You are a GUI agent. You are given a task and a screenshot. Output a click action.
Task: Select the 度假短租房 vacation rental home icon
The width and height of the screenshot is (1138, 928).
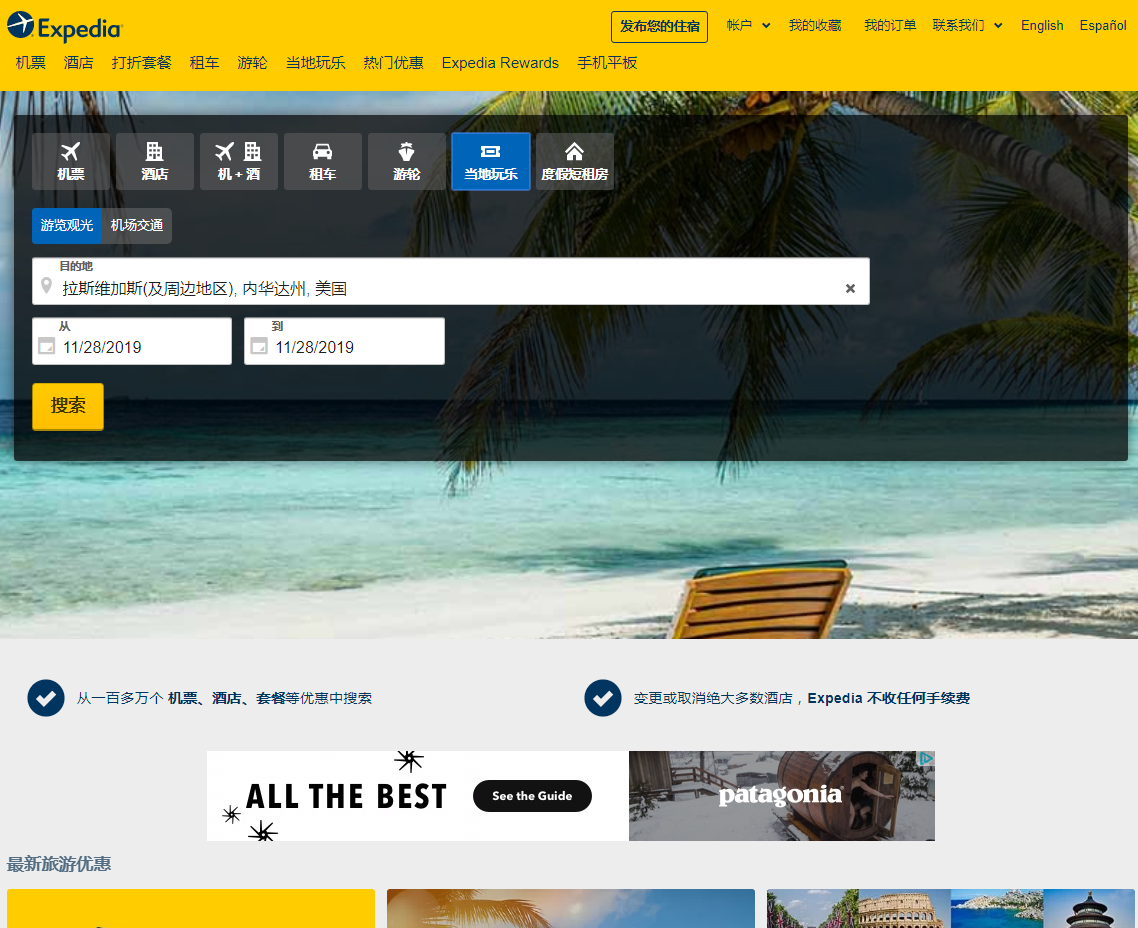[574, 152]
